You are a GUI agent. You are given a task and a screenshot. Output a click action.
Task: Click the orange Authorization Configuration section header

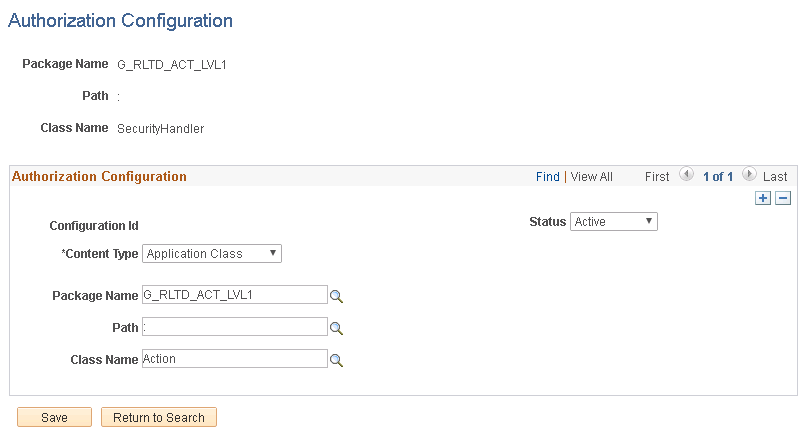pos(99,177)
